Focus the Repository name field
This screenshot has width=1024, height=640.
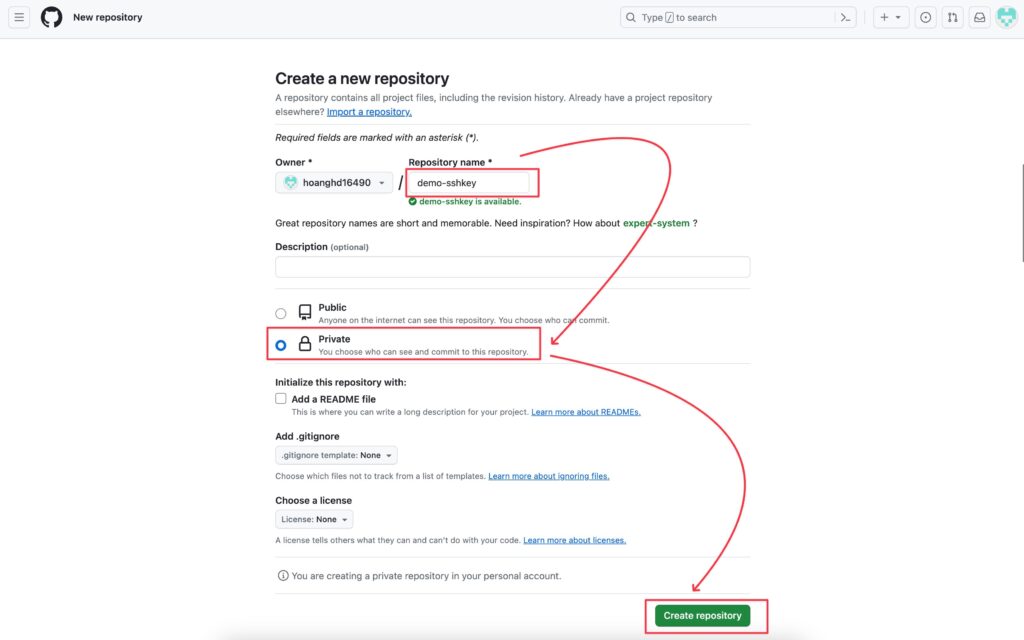[468, 183]
